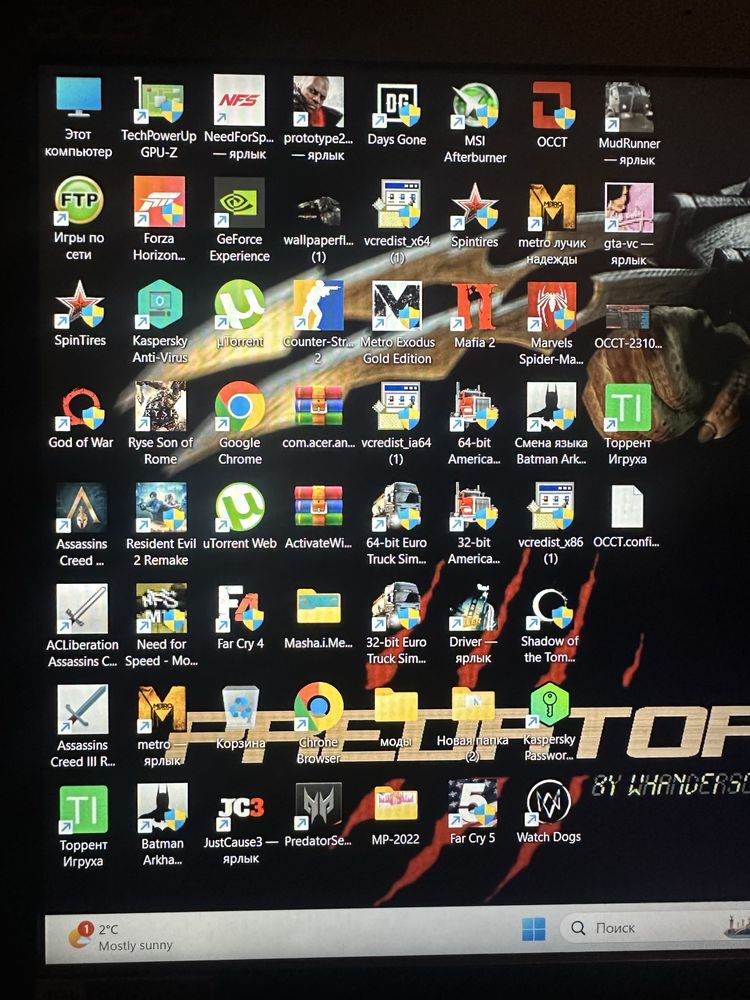Select Metro Exodus Gold Edition icon

pyautogui.click(x=397, y=307)
